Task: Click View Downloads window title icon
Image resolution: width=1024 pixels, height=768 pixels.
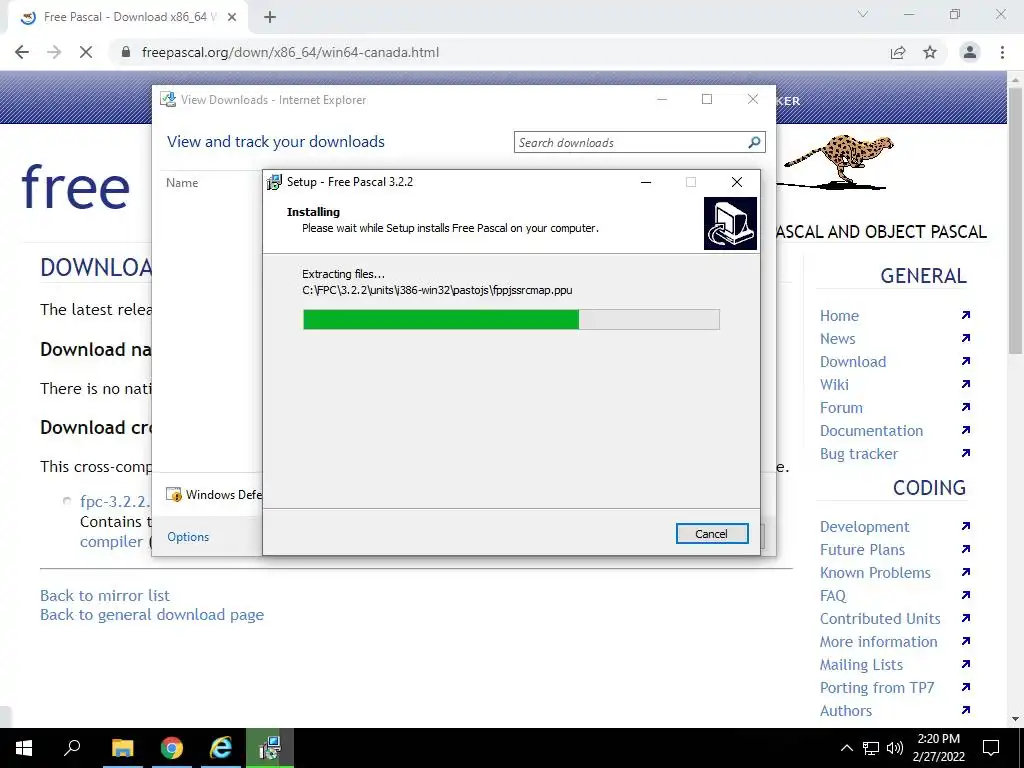Action: pos(168,99)
